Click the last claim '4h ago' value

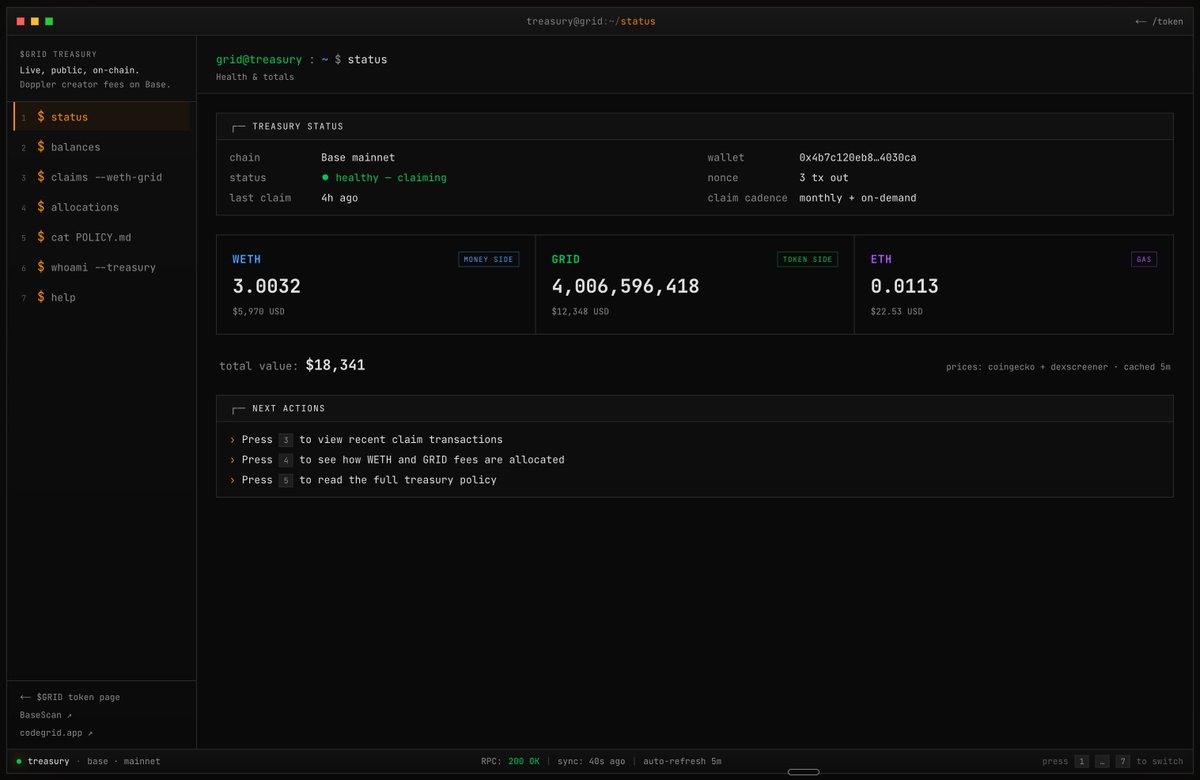[340, 198]
